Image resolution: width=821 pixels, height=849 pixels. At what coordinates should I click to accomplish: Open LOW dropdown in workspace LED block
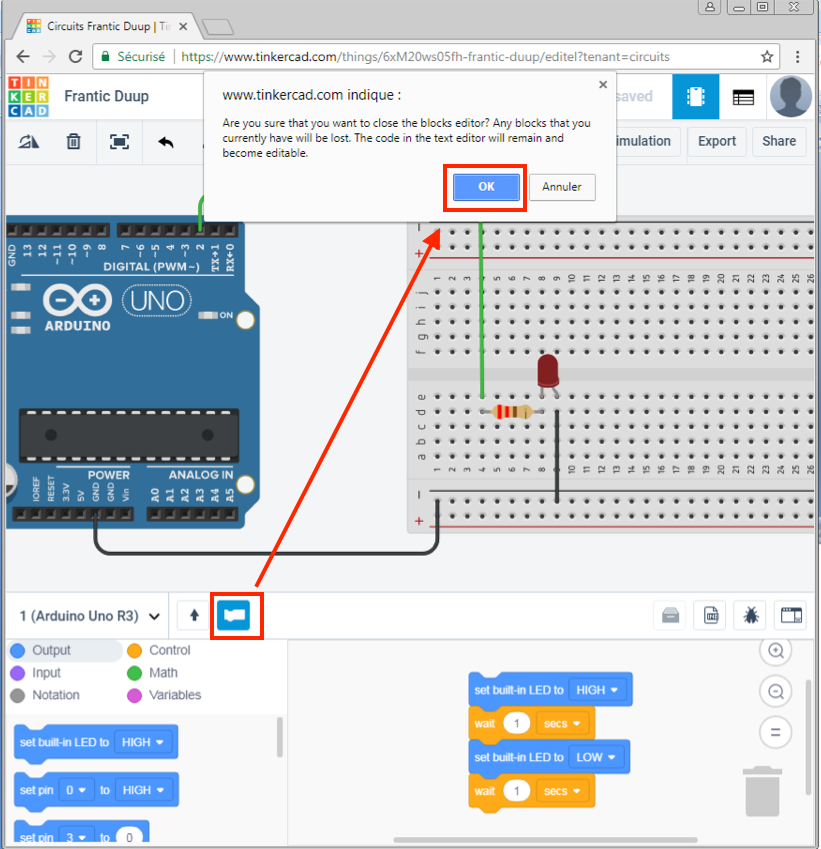(x=596, y=757)
